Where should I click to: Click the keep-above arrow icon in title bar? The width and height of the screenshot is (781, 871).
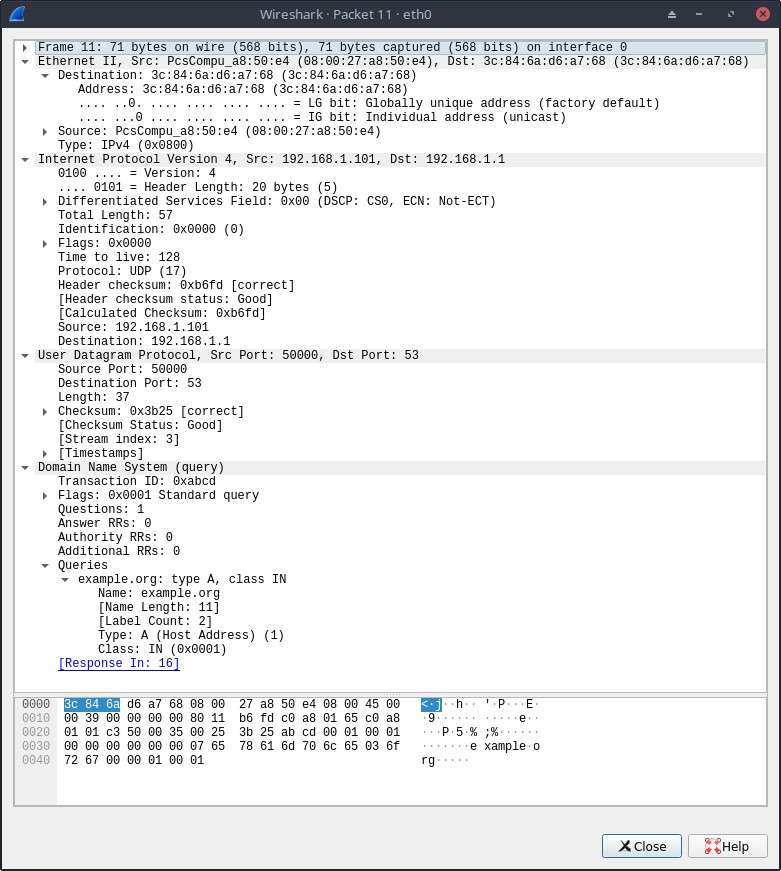click(x=672, y=14)
